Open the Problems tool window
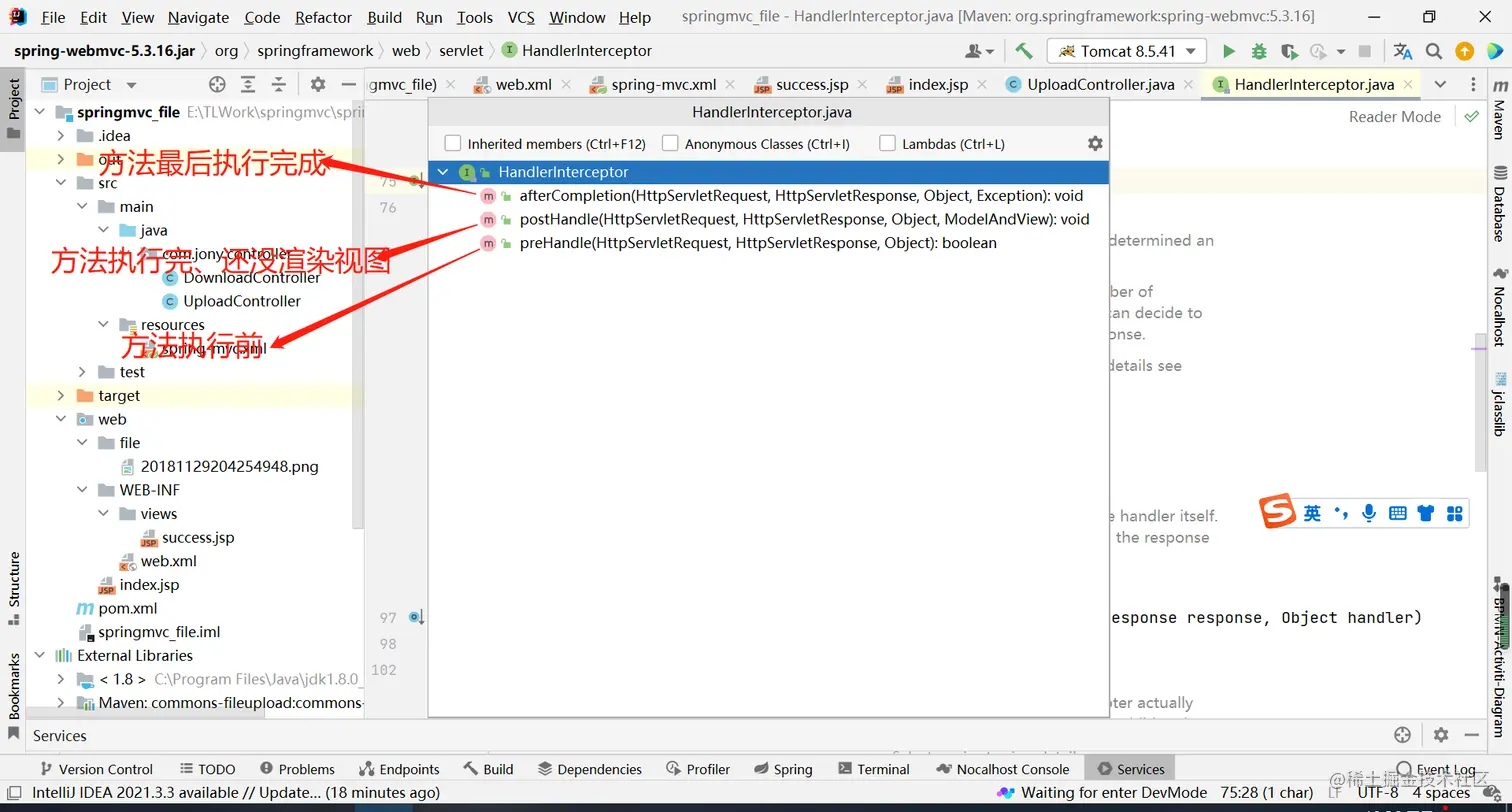The height and width of the screenshot is (812, 1512). (x=297, y=769)
